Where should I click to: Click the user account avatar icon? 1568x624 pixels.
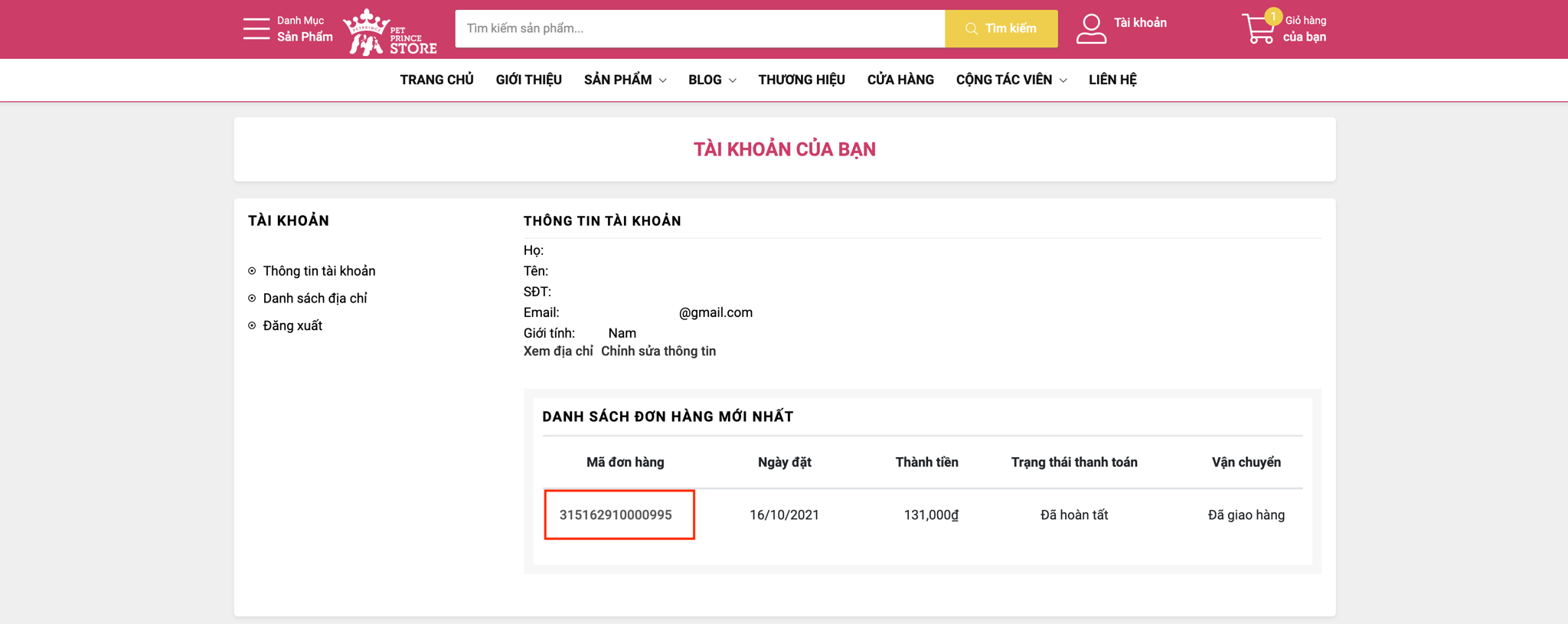1091,29
